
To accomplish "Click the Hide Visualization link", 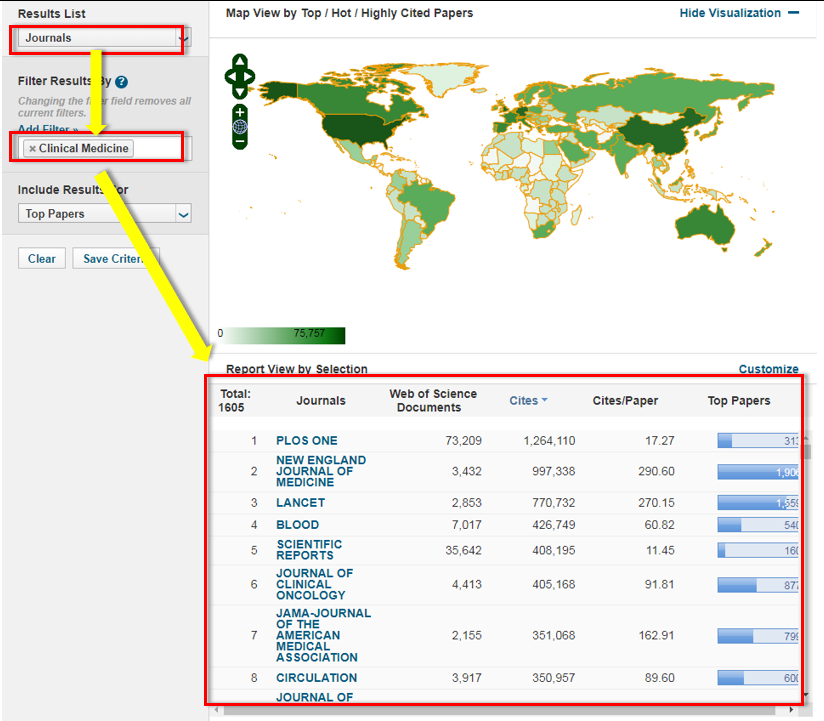I will tap(730, 13).
